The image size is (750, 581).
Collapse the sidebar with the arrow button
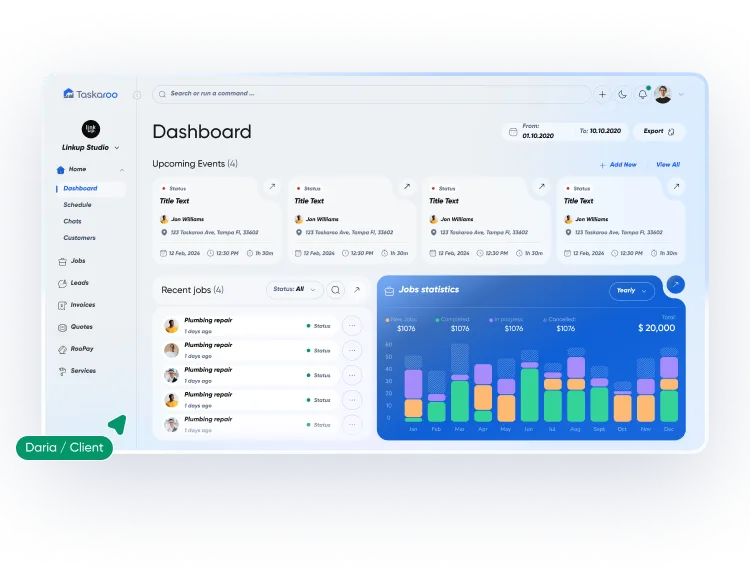point(137,95)
